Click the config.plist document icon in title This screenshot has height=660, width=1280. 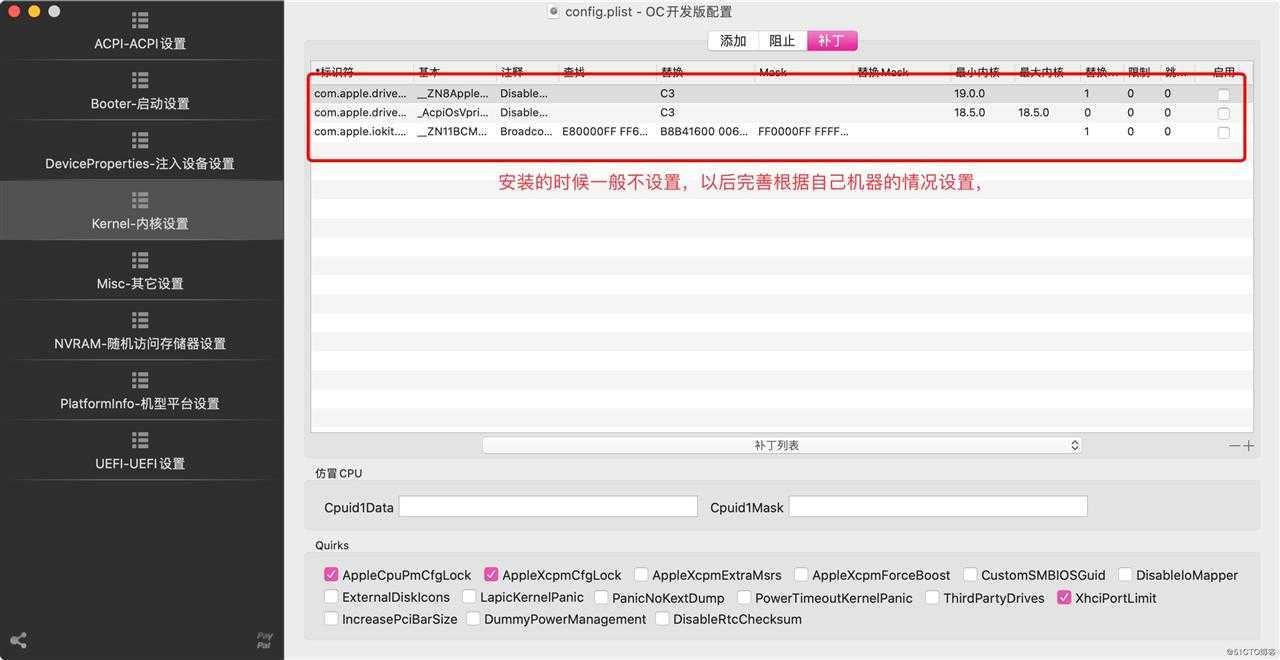point(553,12)
